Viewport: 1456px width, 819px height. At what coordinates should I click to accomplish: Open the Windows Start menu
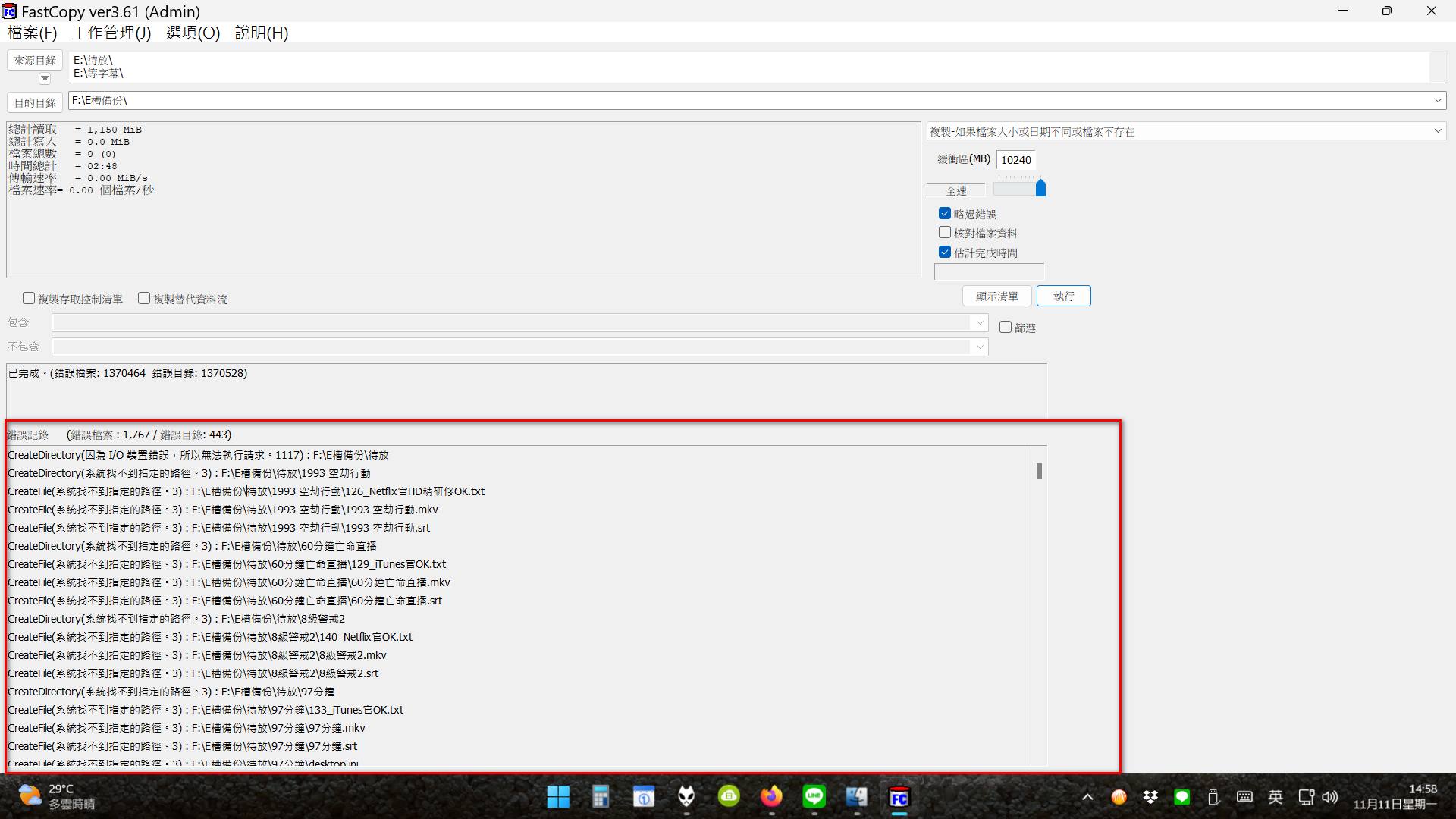click(x=558, y=797)
